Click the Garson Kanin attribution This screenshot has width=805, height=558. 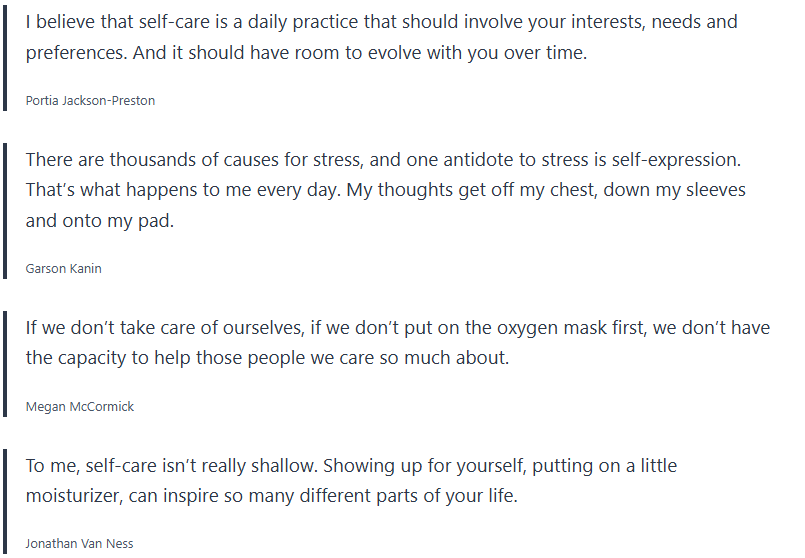point(62,269)
